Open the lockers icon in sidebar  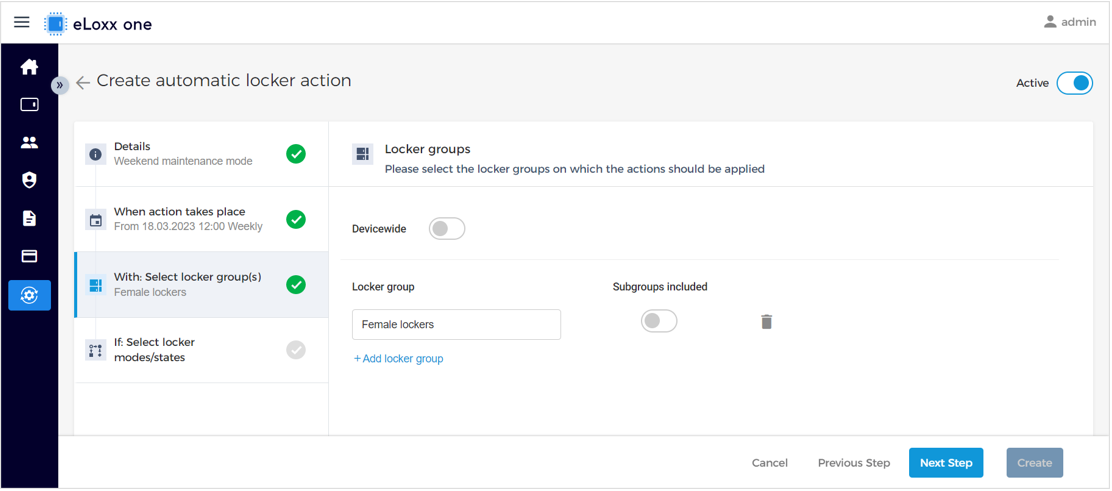click(x=29, y=105)
